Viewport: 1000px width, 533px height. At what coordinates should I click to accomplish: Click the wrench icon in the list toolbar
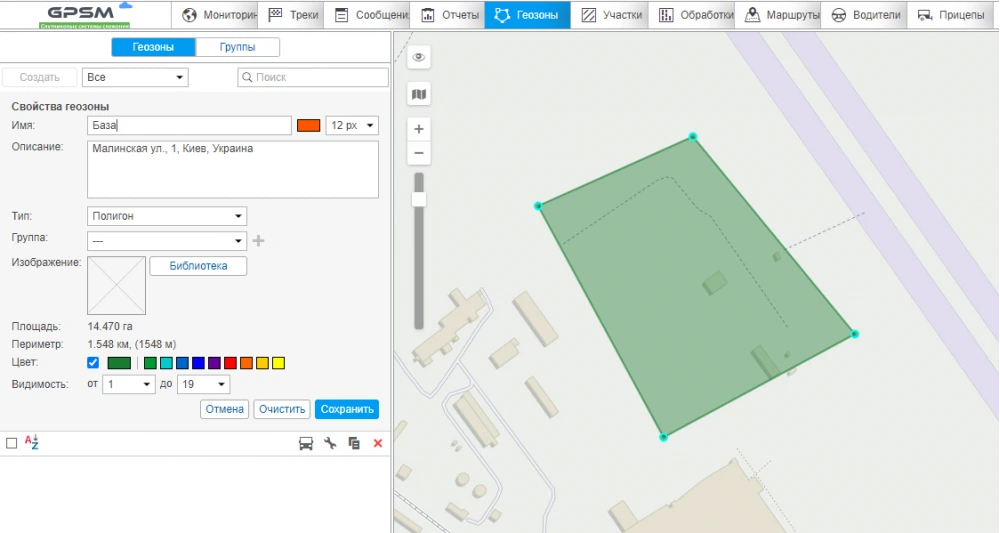330,443
